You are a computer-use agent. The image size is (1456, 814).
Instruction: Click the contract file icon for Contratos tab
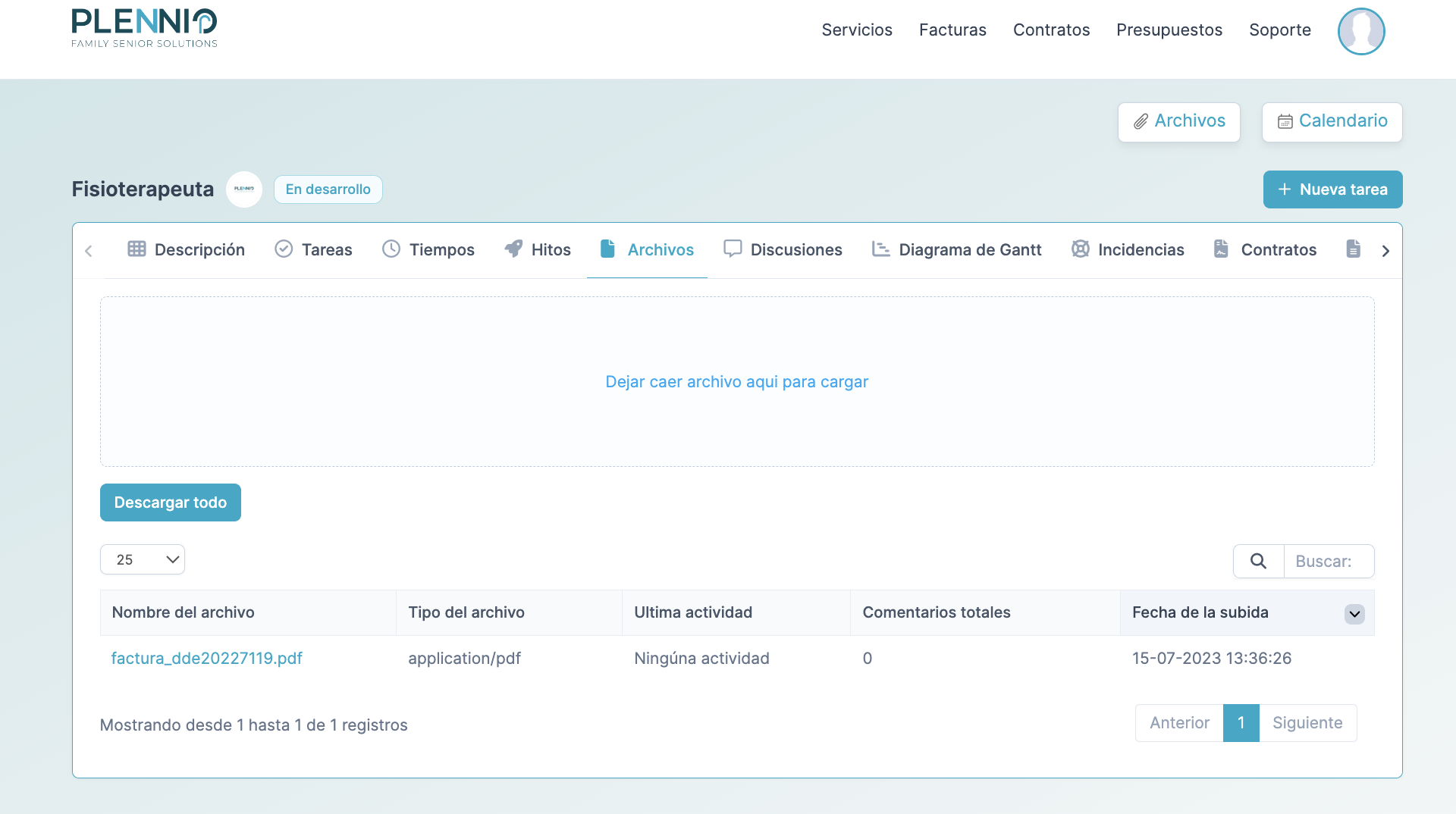coord(1221,249)
